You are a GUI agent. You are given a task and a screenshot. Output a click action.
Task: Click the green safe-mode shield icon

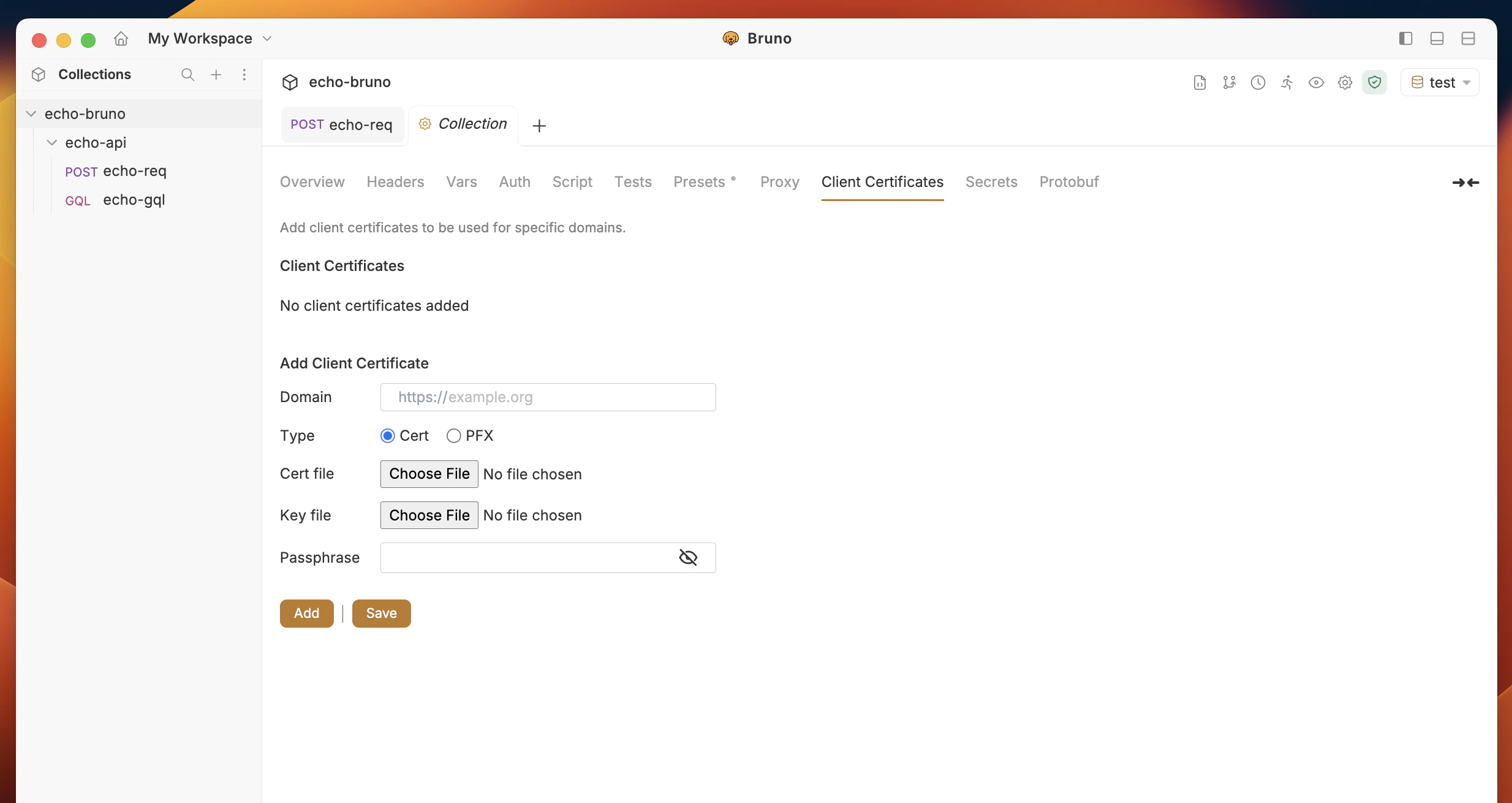click(x=1374, y=82)
